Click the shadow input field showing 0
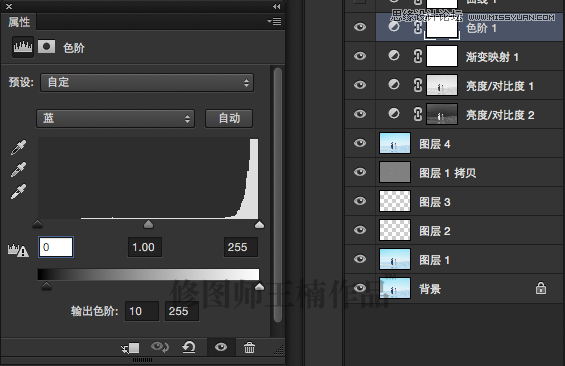This screenshot has width=565, height=366. tap(56, 247)
